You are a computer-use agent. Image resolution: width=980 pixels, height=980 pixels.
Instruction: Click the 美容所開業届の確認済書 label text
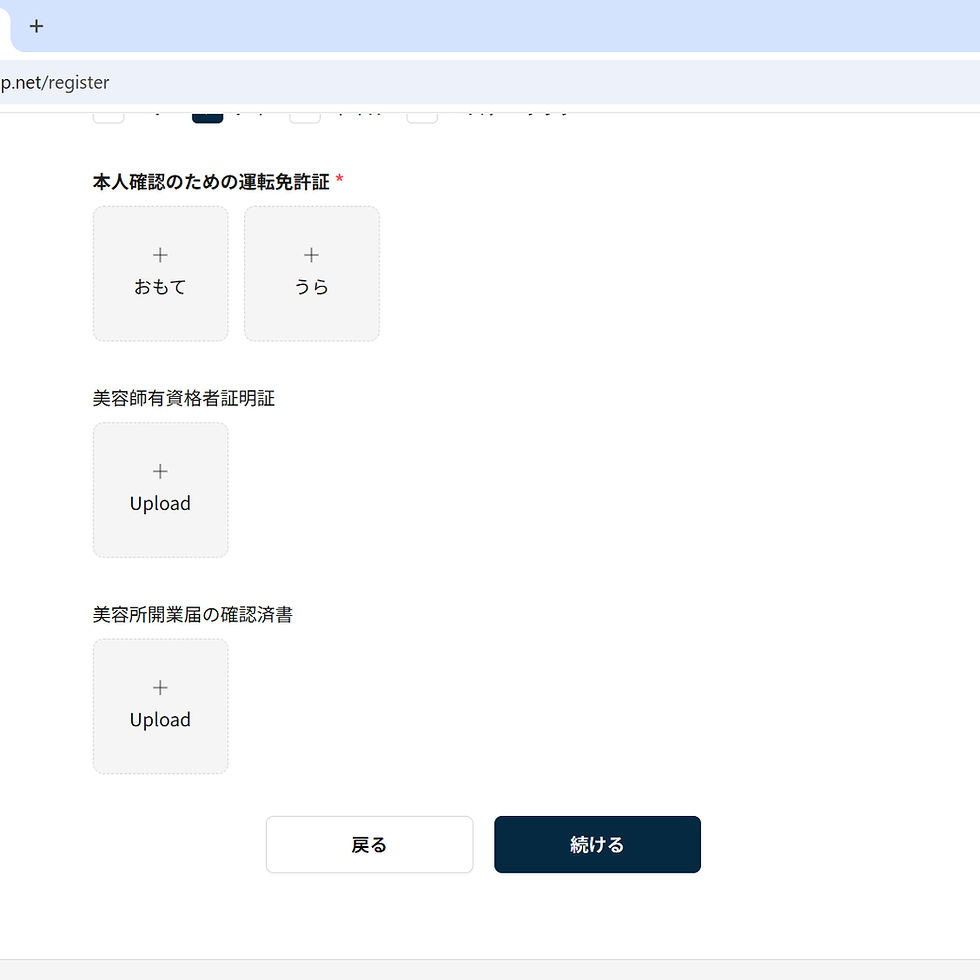pyautogui.click(x=192, y=614)
